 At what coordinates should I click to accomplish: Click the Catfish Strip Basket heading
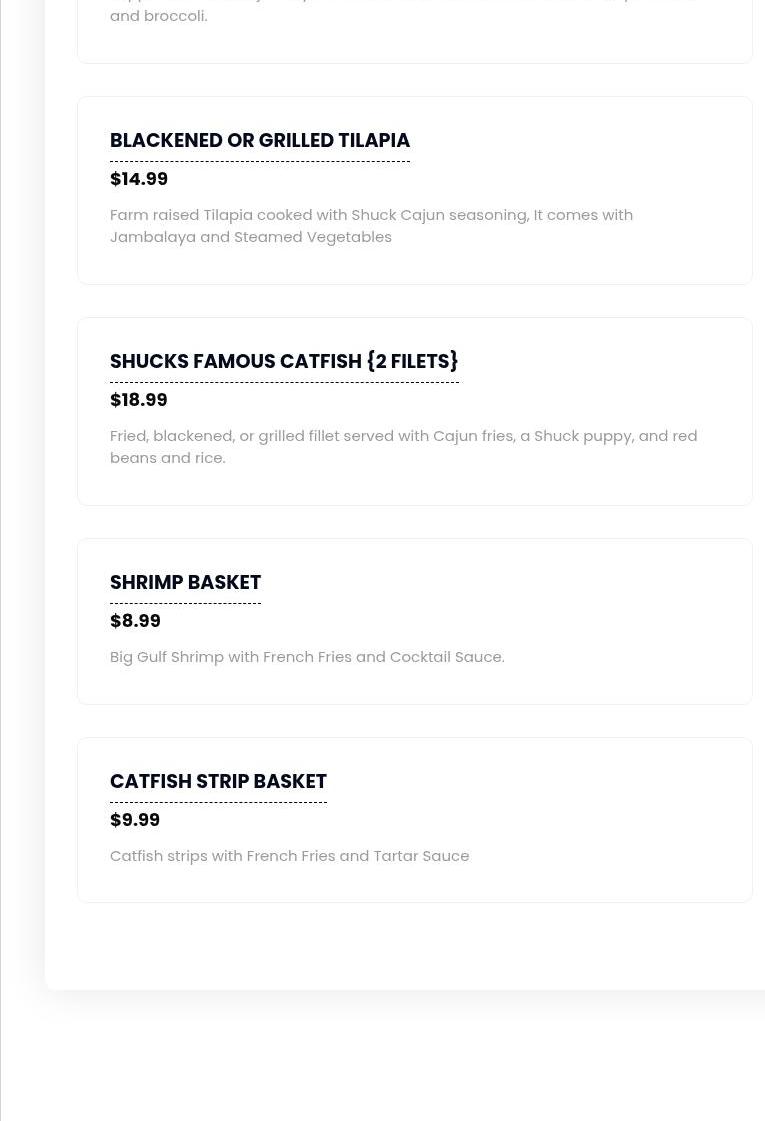[218, 781]
